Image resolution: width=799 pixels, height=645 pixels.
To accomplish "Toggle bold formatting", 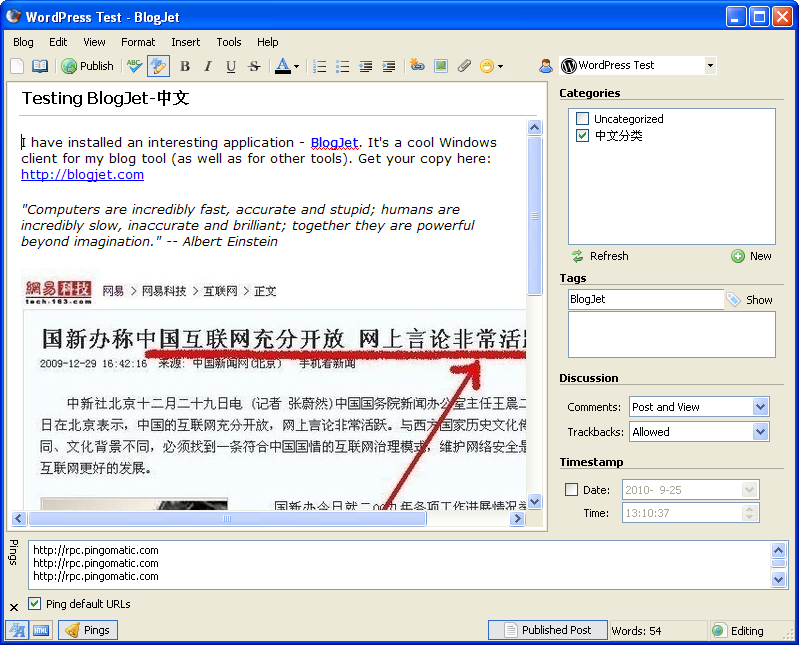I will [185, 66].
